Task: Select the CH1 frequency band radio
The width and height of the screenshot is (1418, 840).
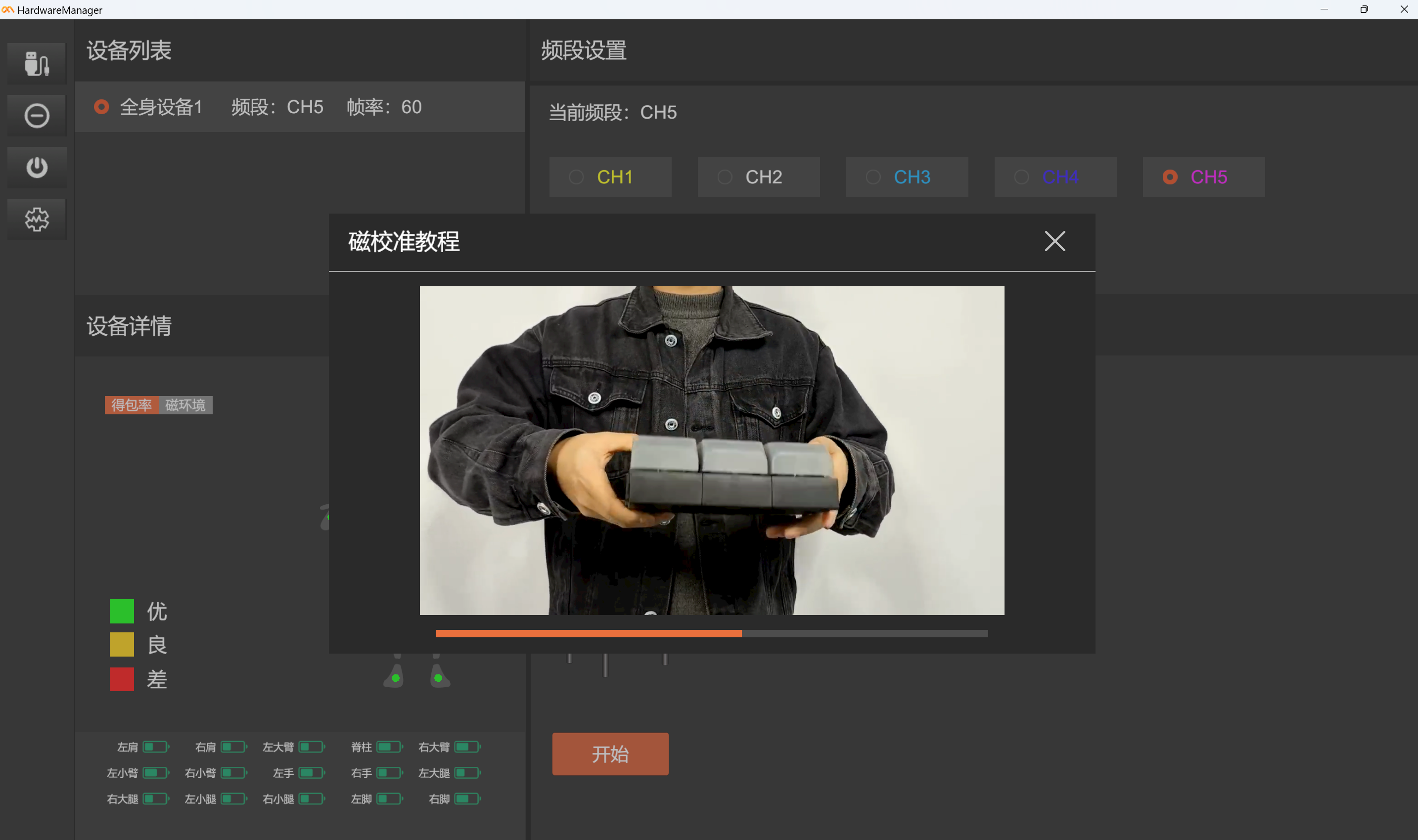Action: click(576, 177)
